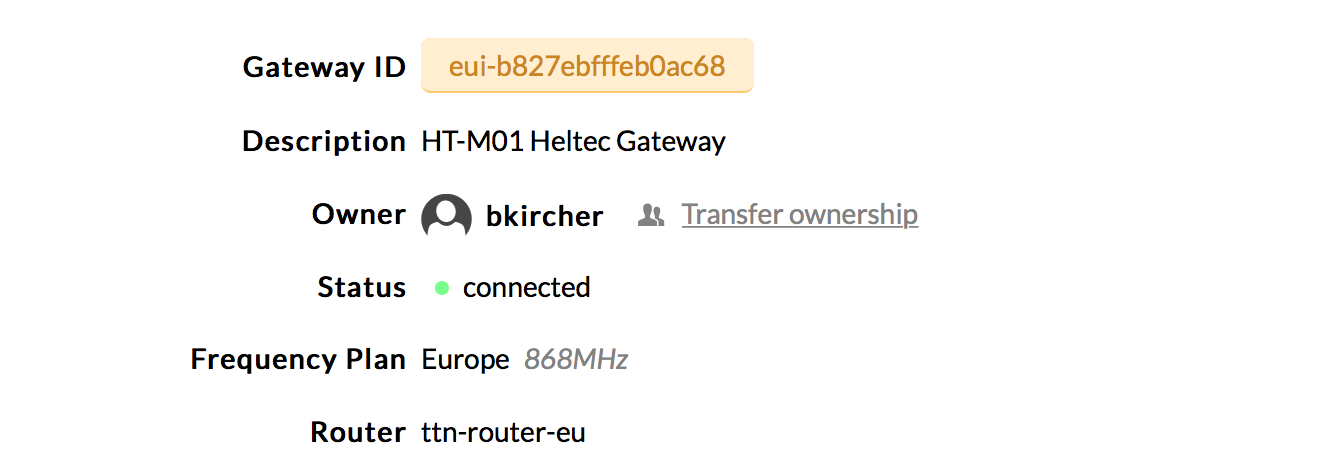
Task: Click the green connected status dot
Action: tap(442, 288)
